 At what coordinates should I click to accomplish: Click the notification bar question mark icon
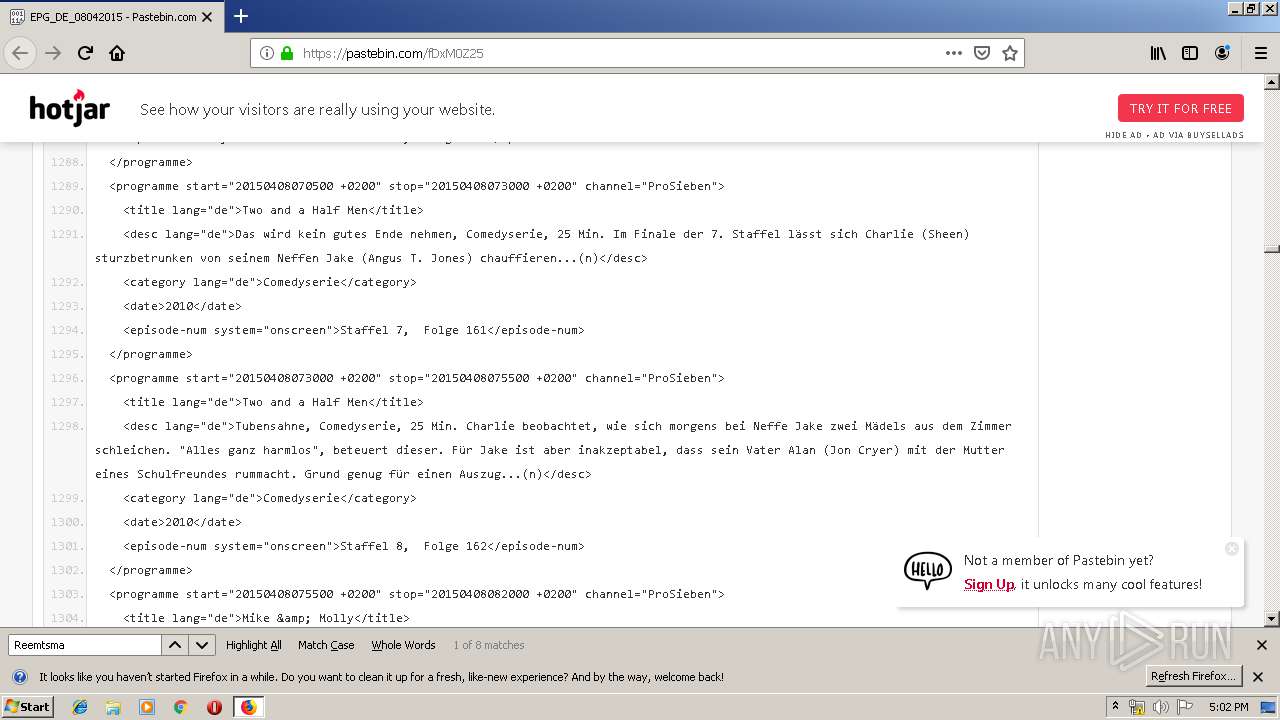(x=19, y=677)
